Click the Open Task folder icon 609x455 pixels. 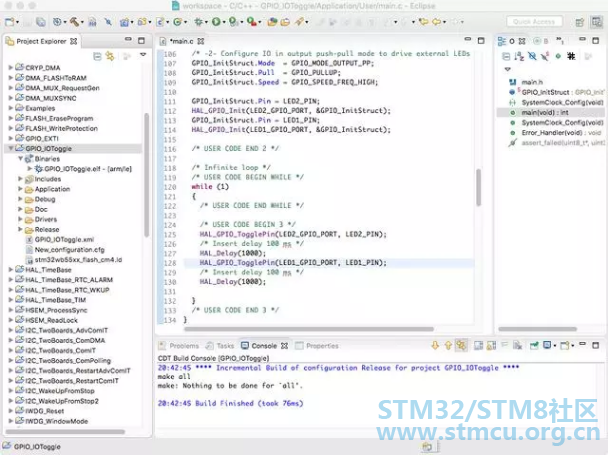point(285,22)
